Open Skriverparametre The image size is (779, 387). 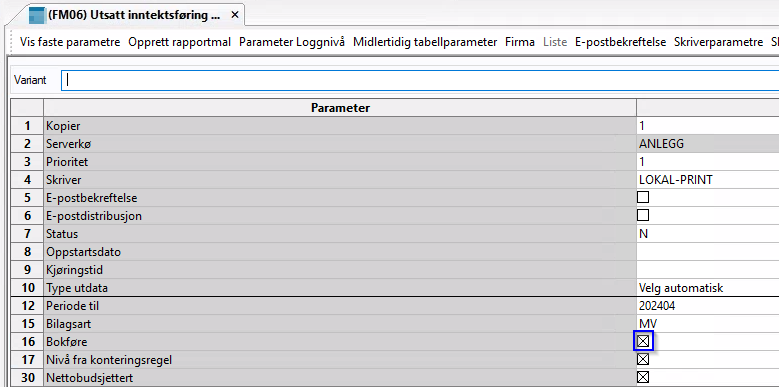click(718, 42)
